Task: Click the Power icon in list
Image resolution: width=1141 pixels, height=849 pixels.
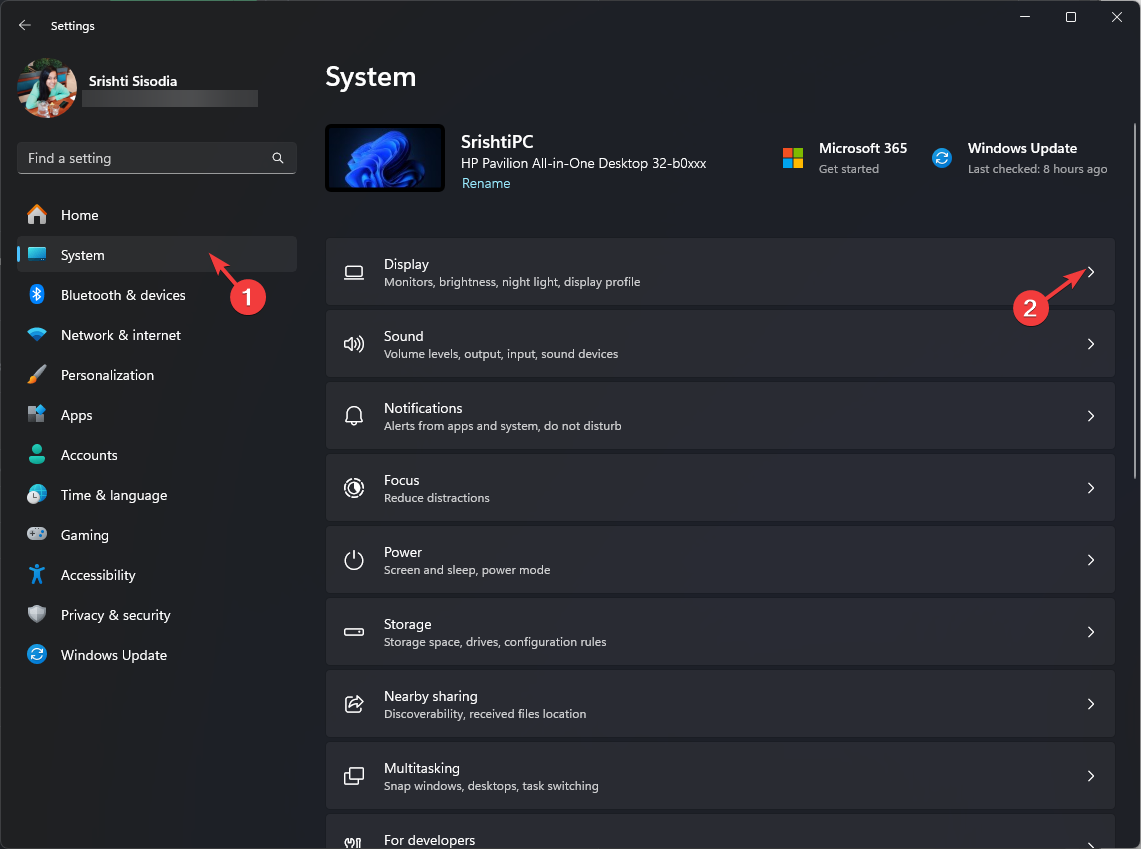Action: point(354,560)
